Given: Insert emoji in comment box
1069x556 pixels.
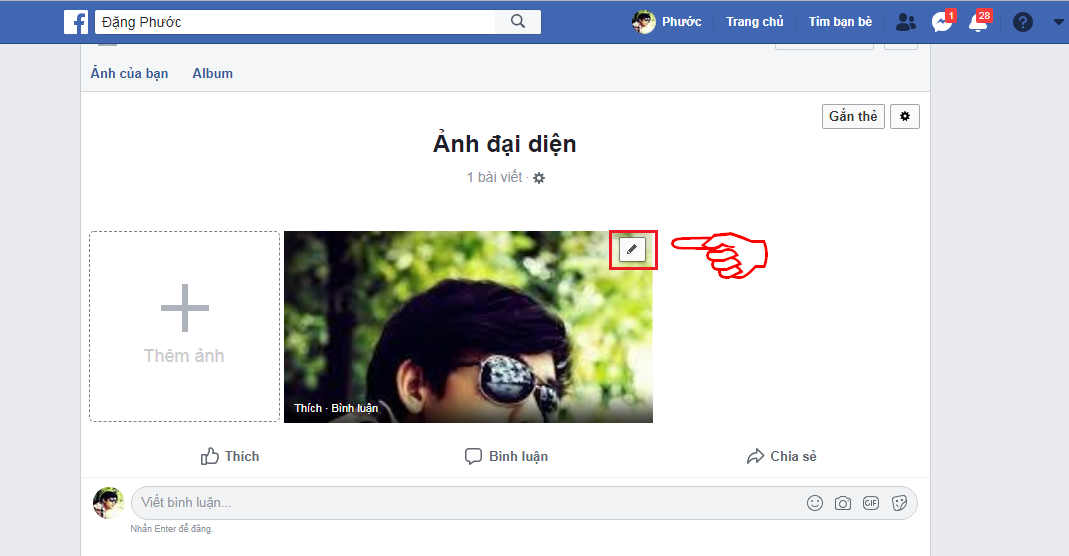Looking at the screenshot, I should tap(815, 503).
